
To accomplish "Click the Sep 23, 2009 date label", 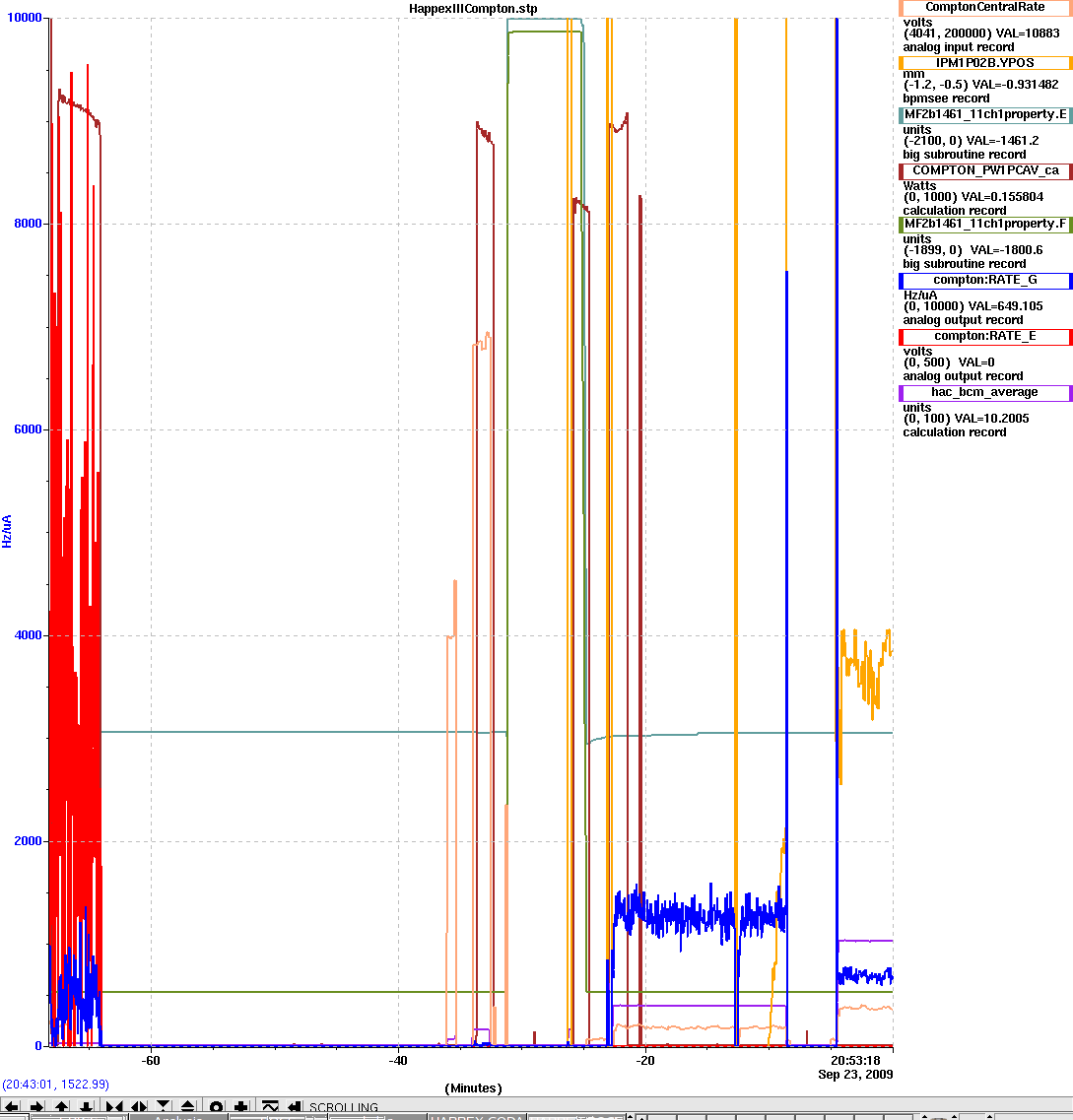I will 855,1075.
